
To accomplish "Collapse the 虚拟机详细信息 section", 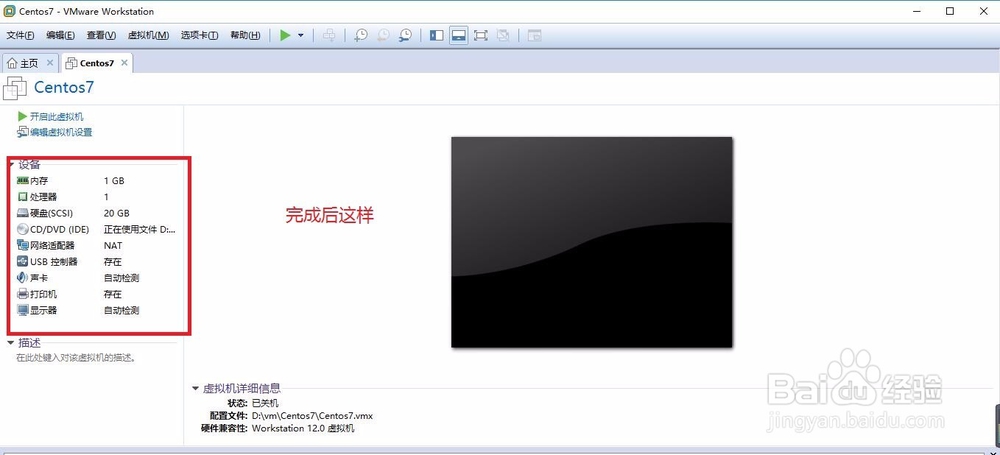I will coord(196,388).
